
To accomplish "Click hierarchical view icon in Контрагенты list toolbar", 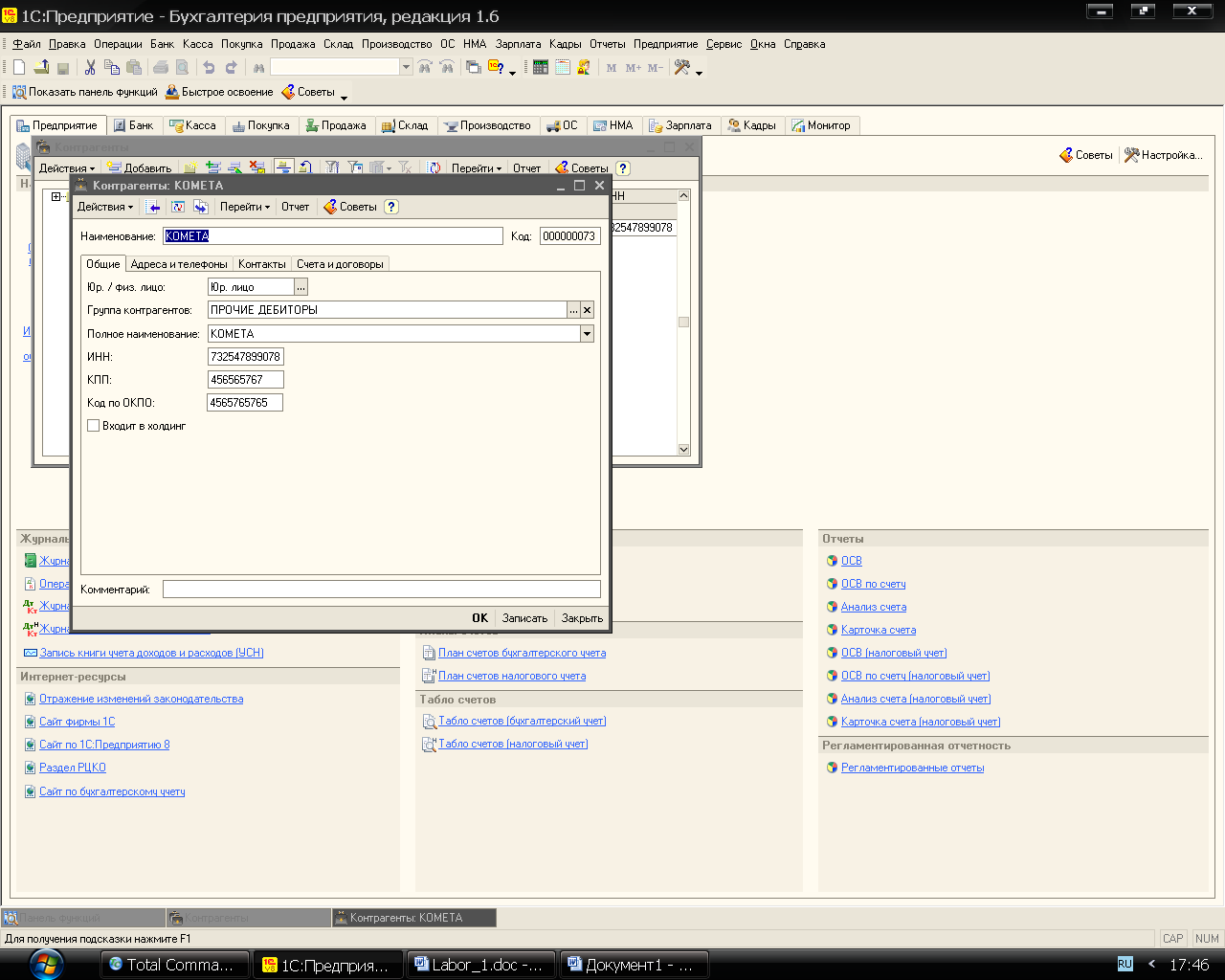I will coord(283,168).
